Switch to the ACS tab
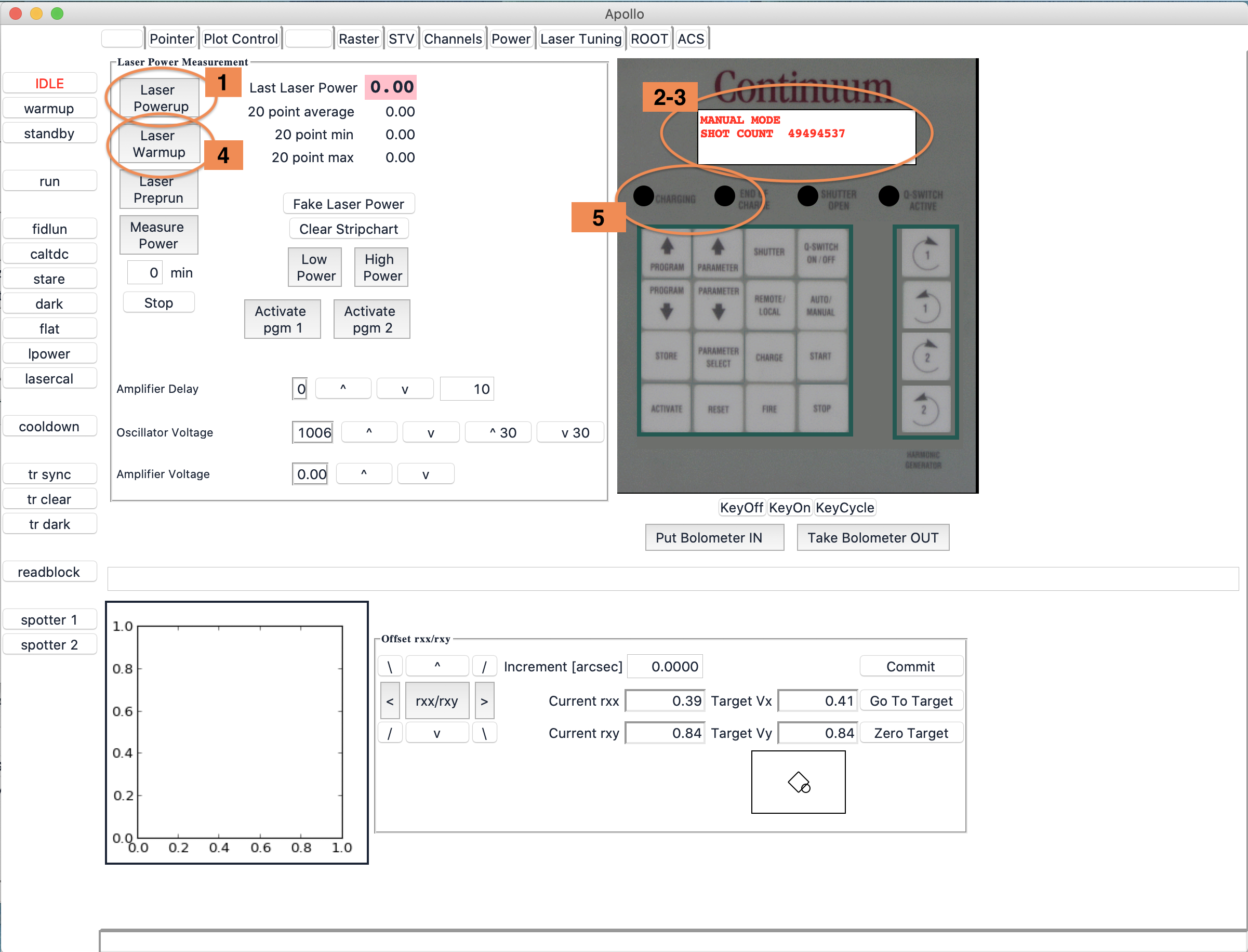Screen dimensions: 1248x952 click(691, 38)
